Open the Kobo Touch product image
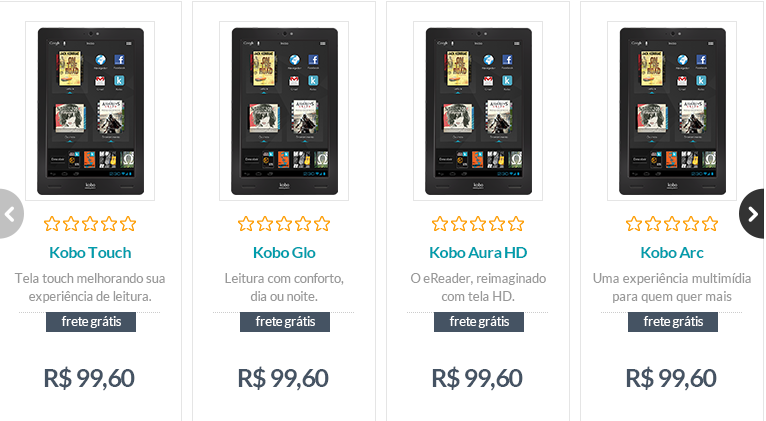Screen dimensions: 766x421 pos(90,111)
